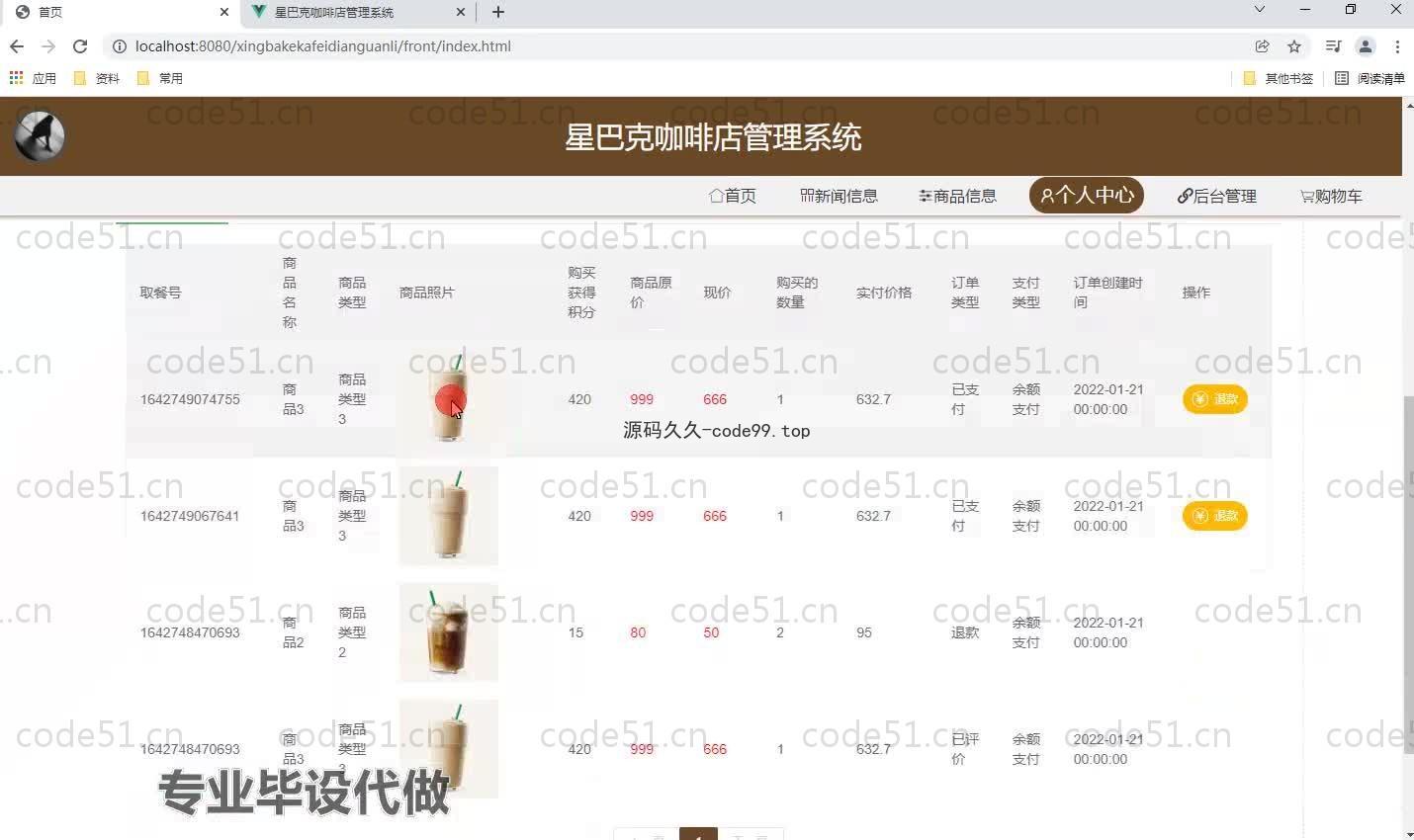The image size is (1414, 840).
Task: Open the 商品2 iced coffee photo
Action: (449, 632)
